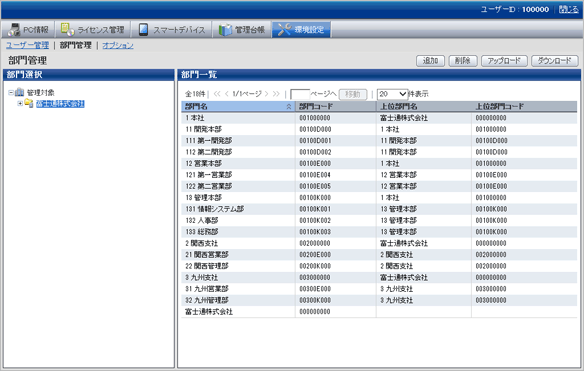Expand the 富士通株式会社 tree node

[x=20, y=103]
